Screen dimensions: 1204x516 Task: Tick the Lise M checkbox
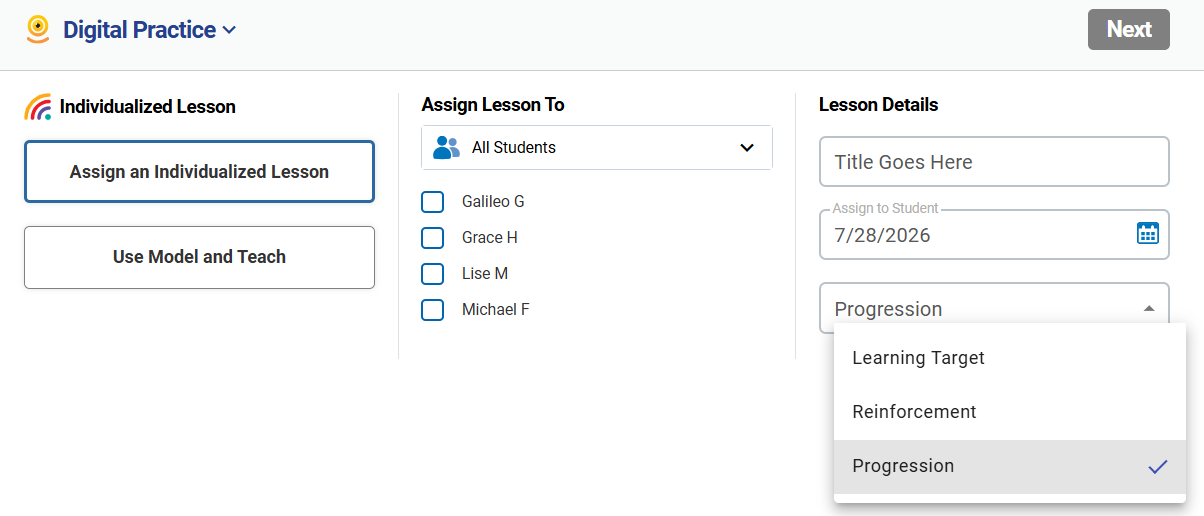[x=433, y=274]
